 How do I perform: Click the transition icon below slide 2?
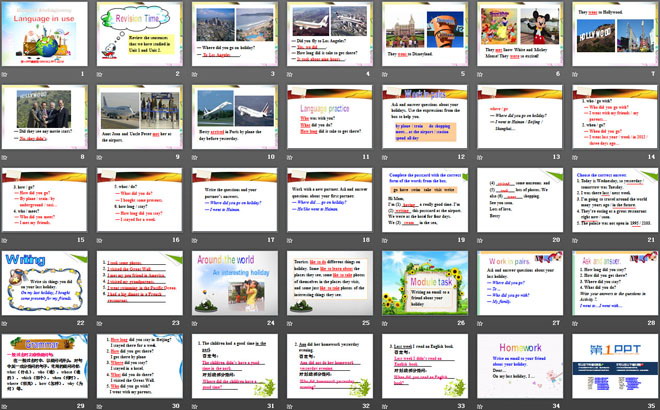click(101, 74)
